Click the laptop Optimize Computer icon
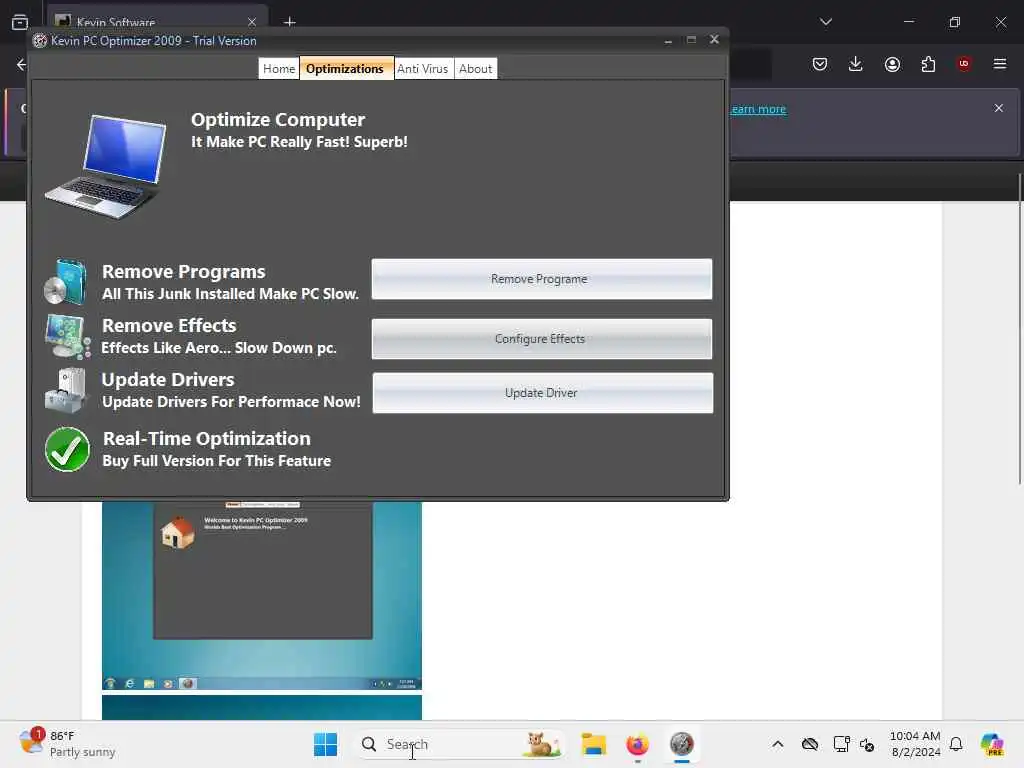1024x768 pixels. point(106,167)
